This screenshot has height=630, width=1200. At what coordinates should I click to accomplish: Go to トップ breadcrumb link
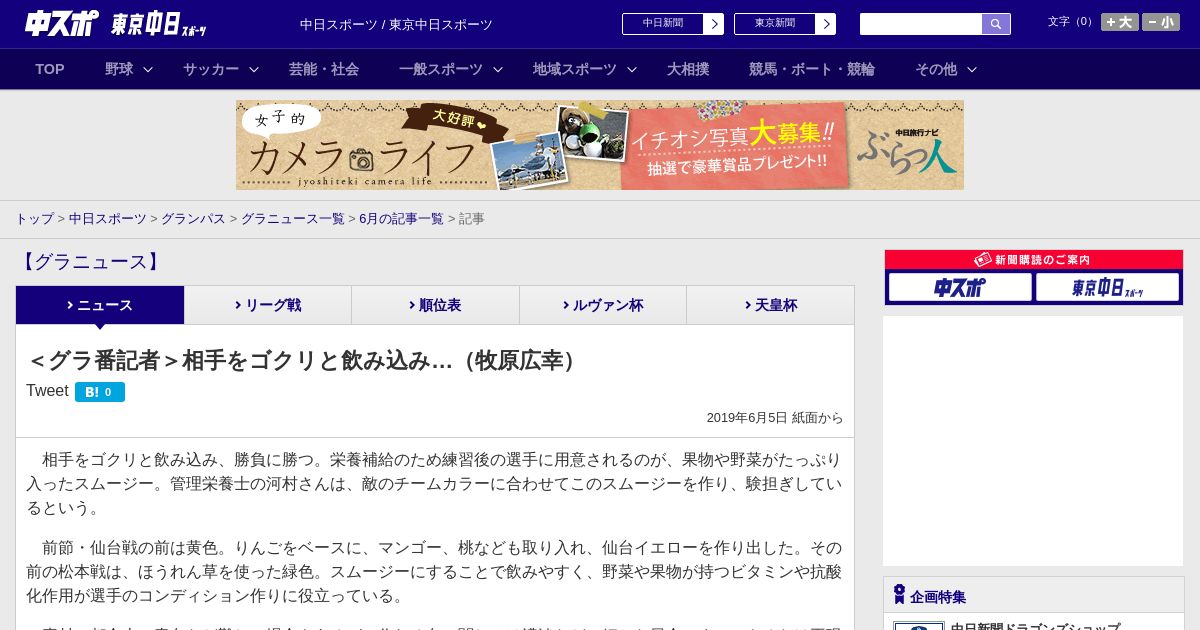[34, 218]
